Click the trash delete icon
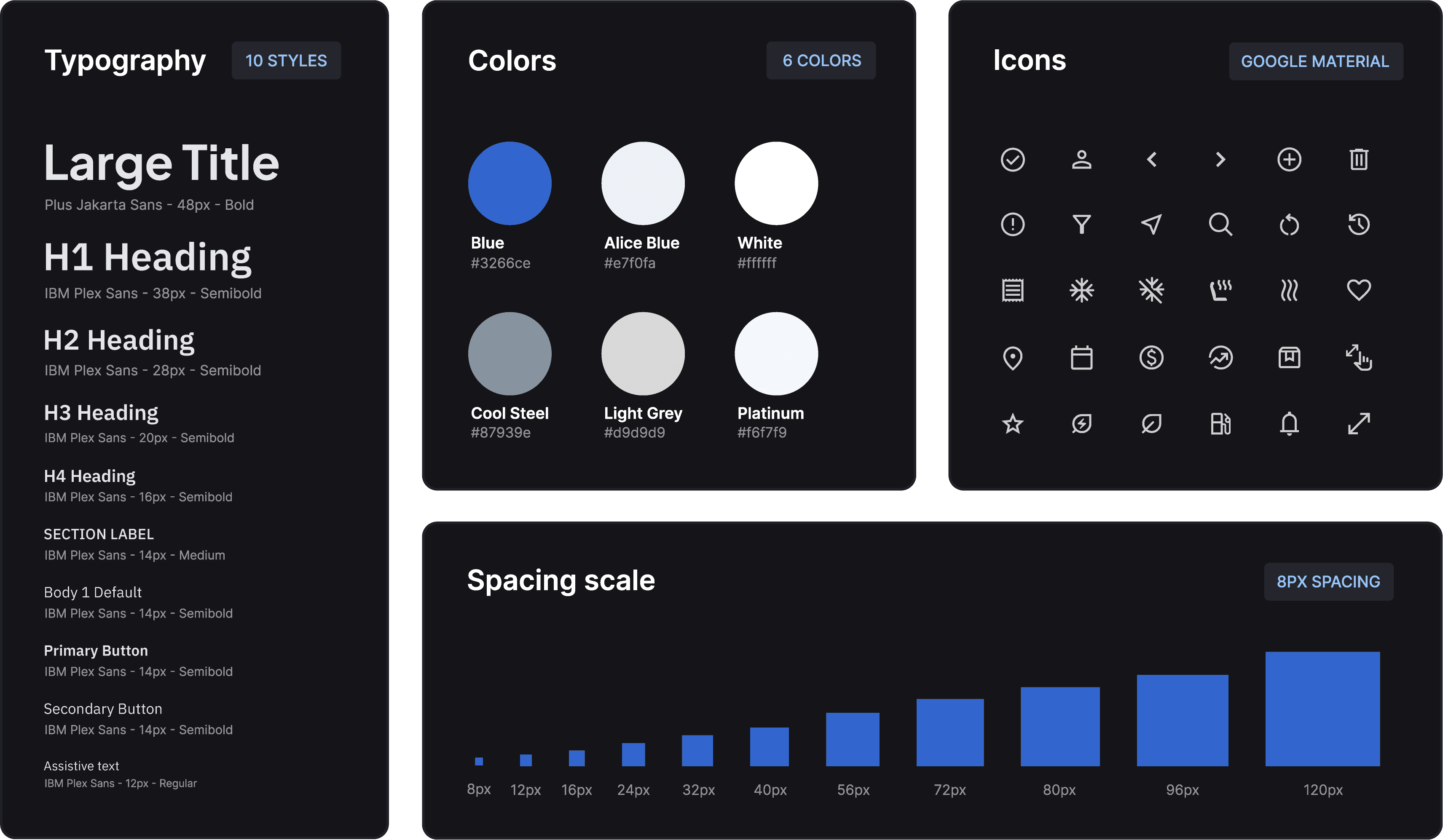The image size is (1443, 840). [x=1358, y=160]
